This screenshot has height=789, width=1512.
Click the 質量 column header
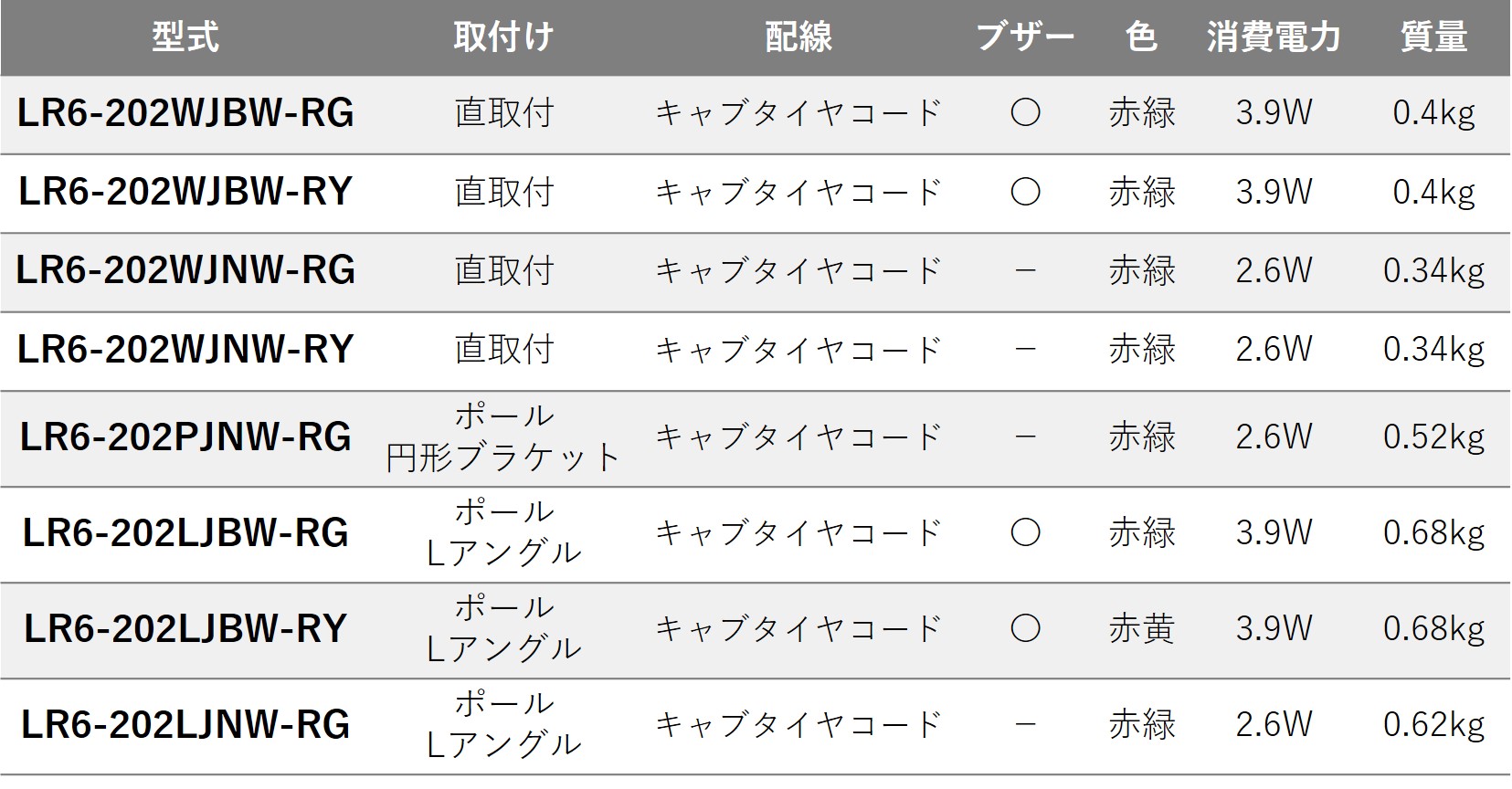(x=1433, y=37)
